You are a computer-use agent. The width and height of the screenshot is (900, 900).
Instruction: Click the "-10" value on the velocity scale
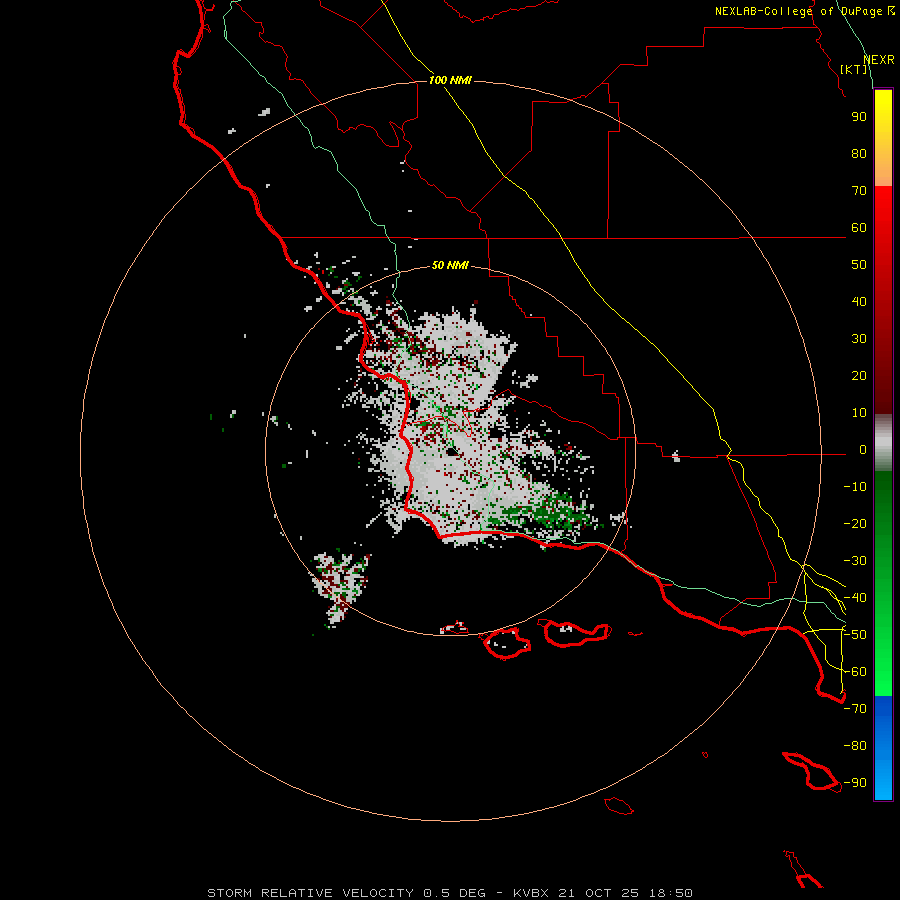tap(855, 487)
